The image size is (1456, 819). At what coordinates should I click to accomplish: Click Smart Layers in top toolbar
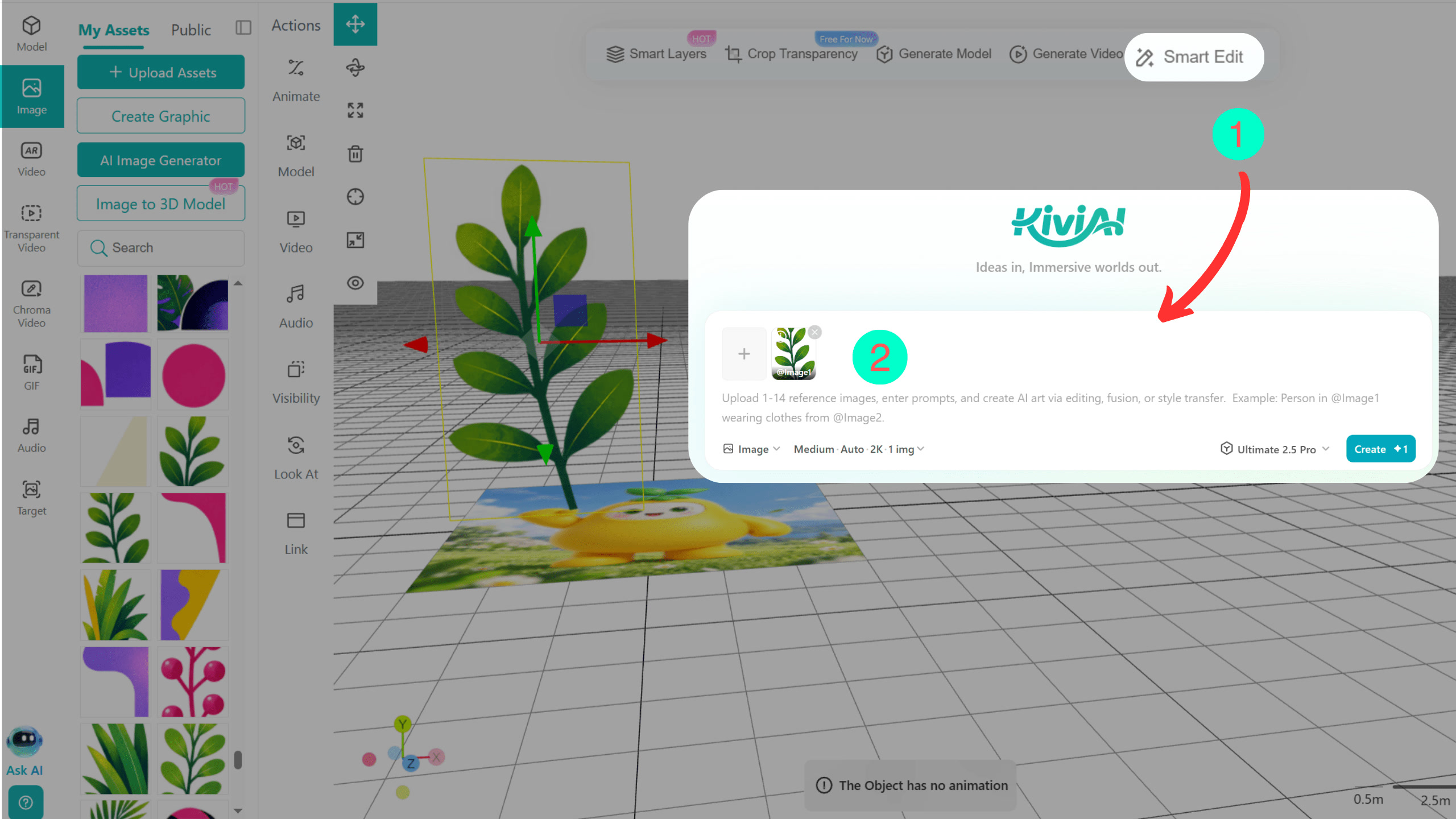(x=656, y=53)
